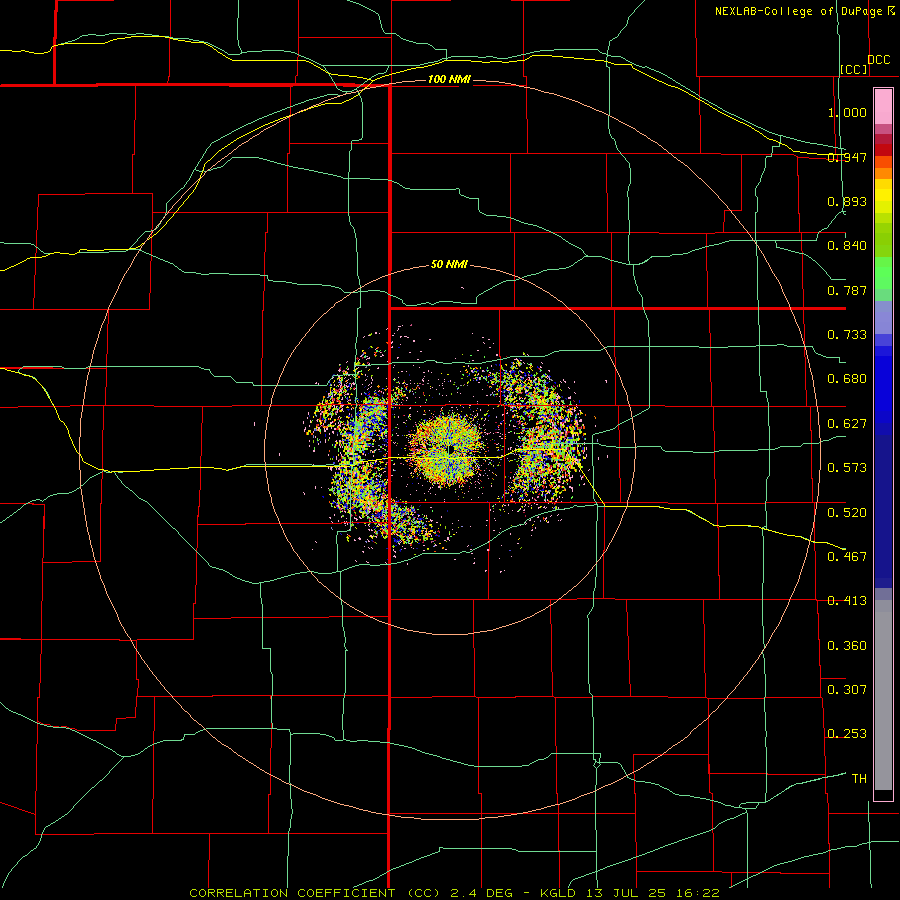This screenshot has height=900, width=900.
Task: Pick the gray swatch on the color bar
Action: tap(883, 700)
